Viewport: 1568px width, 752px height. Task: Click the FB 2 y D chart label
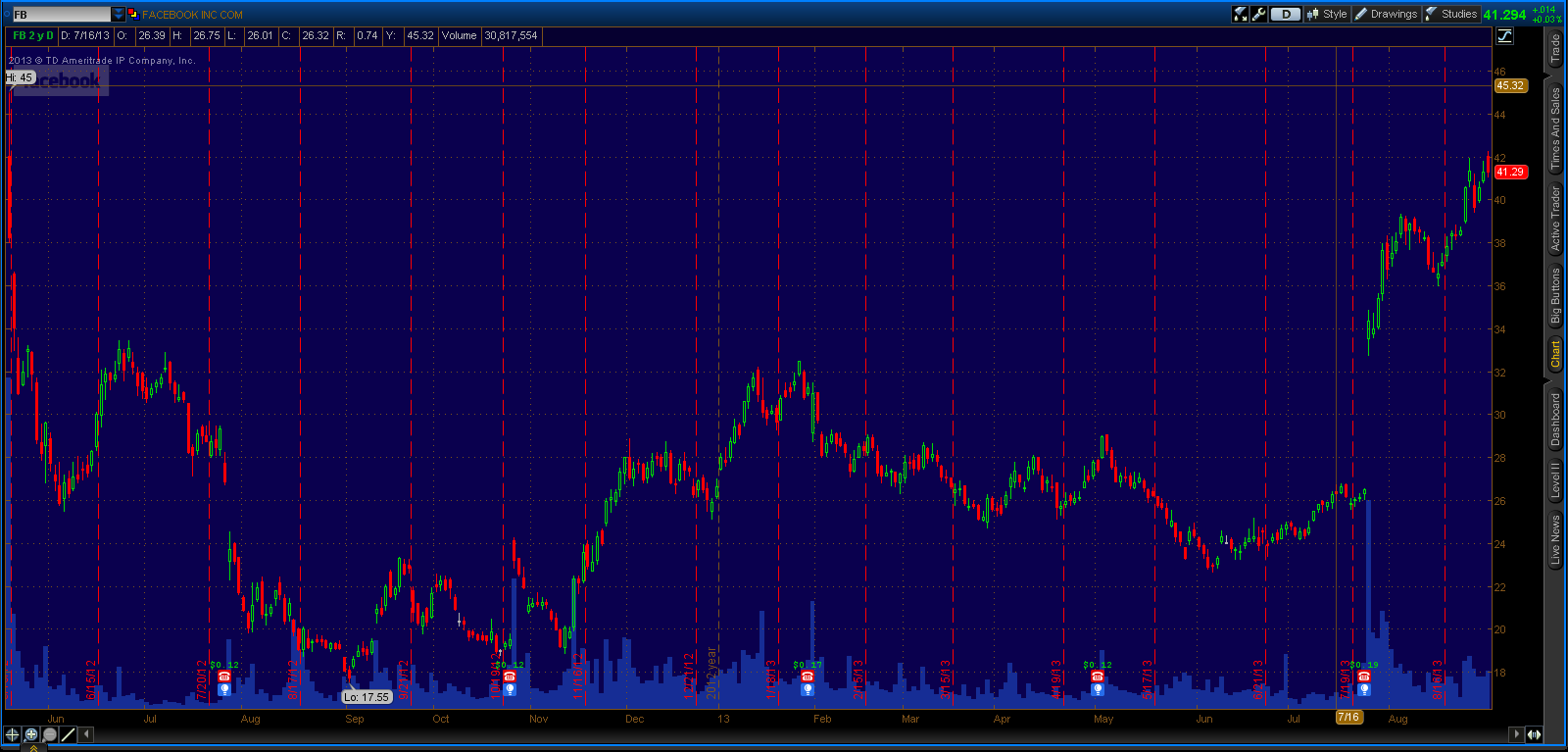(x=33, y=35)
